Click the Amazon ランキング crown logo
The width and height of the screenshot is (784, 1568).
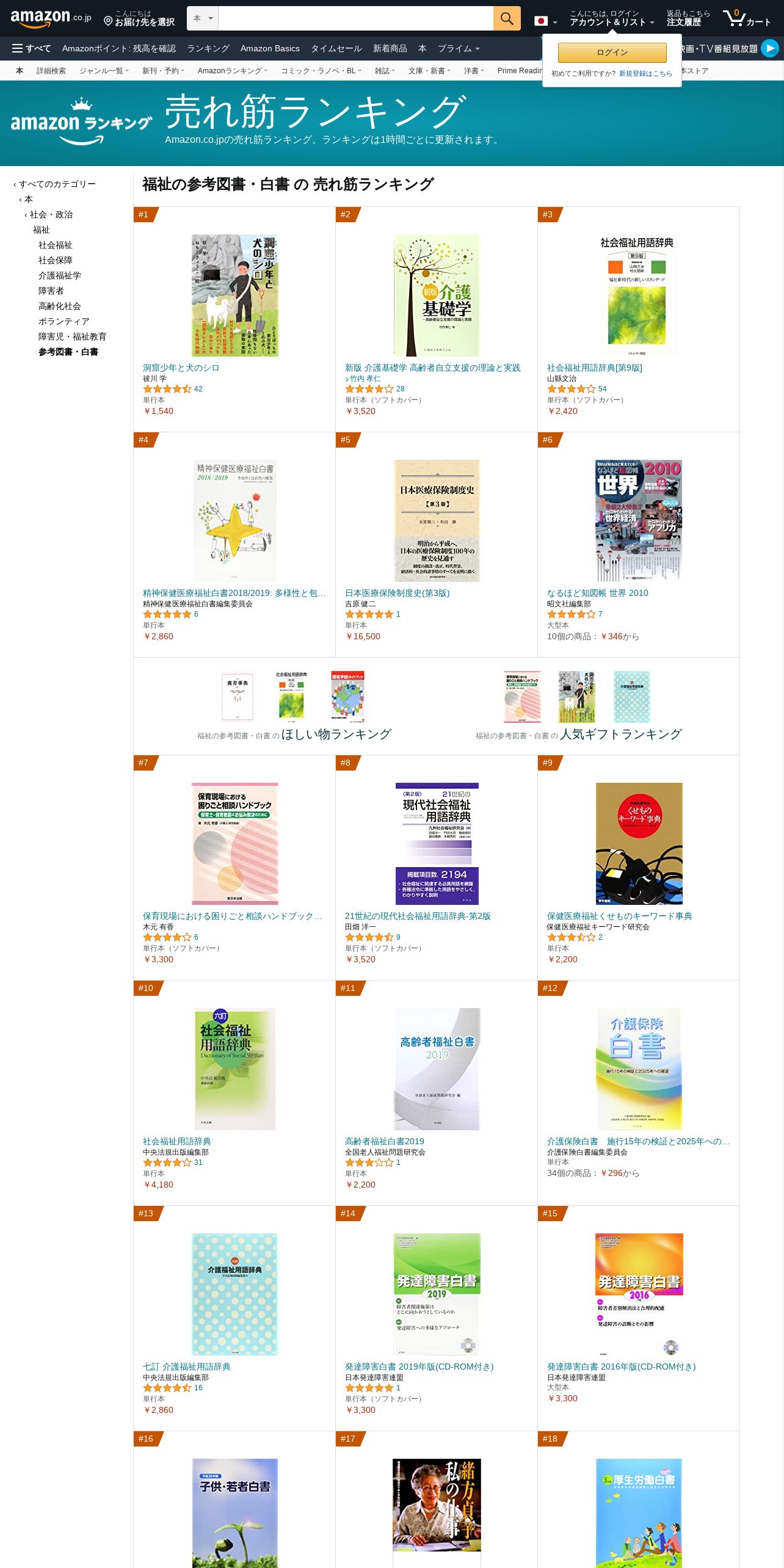tap(81, 122)
